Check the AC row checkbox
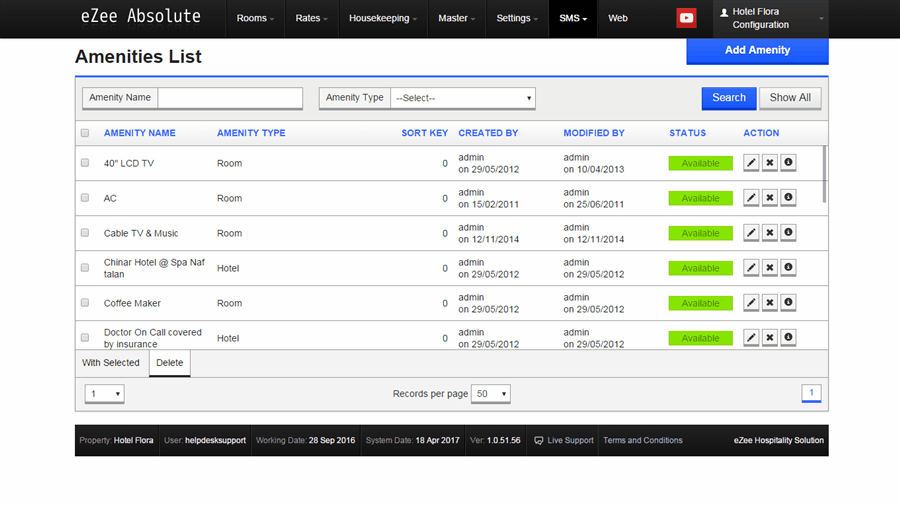 [85, 198]
